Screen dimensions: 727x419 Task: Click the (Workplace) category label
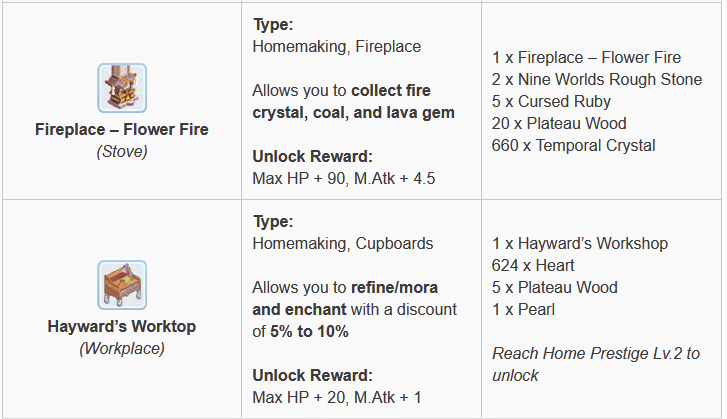click(x=122, y=349)
